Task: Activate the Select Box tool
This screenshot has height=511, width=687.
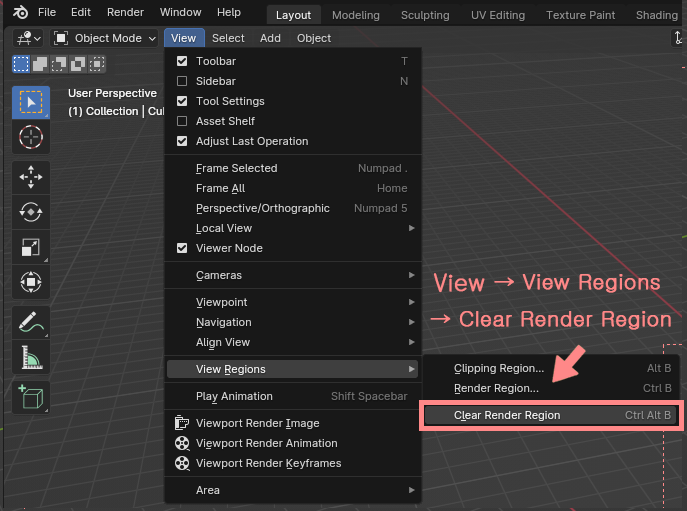Action: [31, 103]
